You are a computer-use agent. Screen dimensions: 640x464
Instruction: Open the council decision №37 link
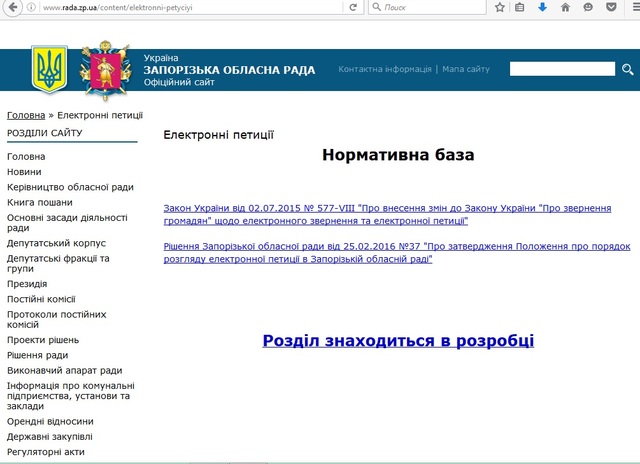(x=397, y=253)
